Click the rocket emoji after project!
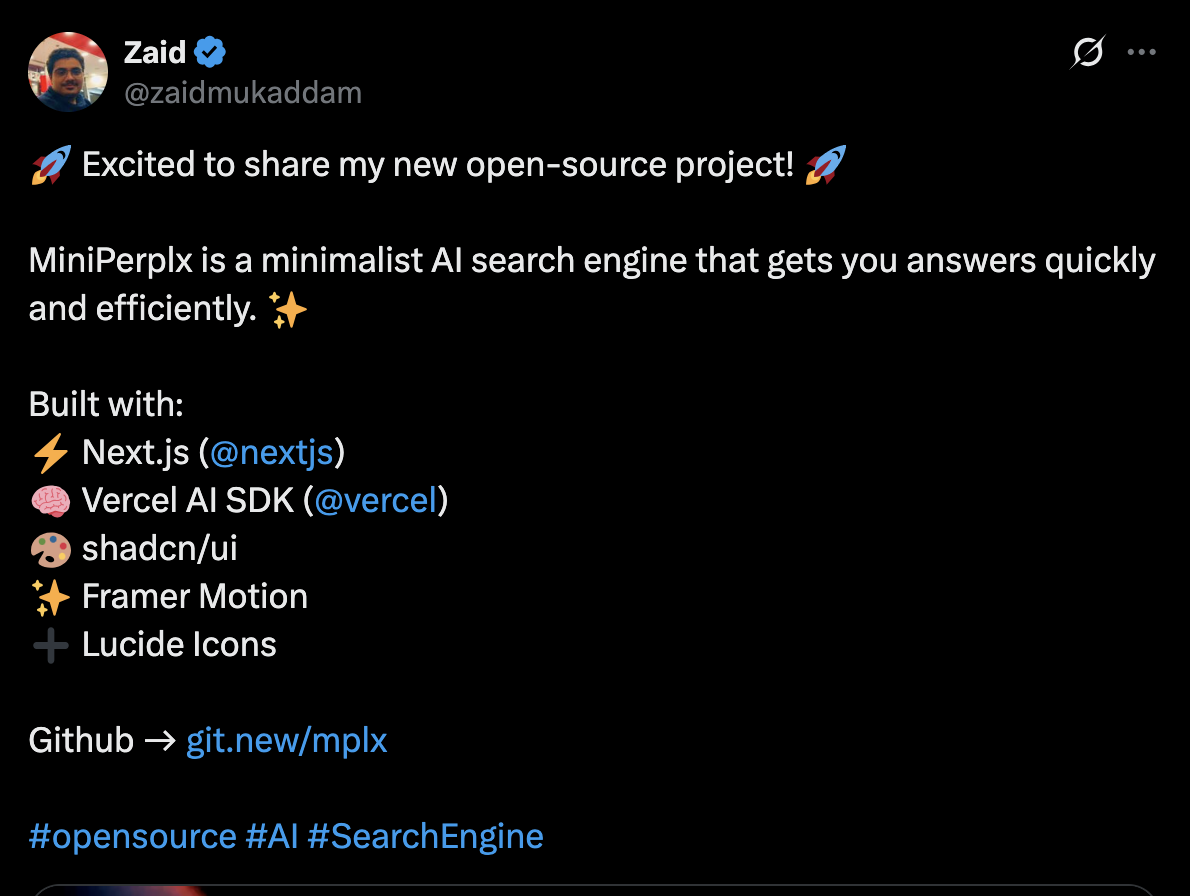 tap(826, 165)
